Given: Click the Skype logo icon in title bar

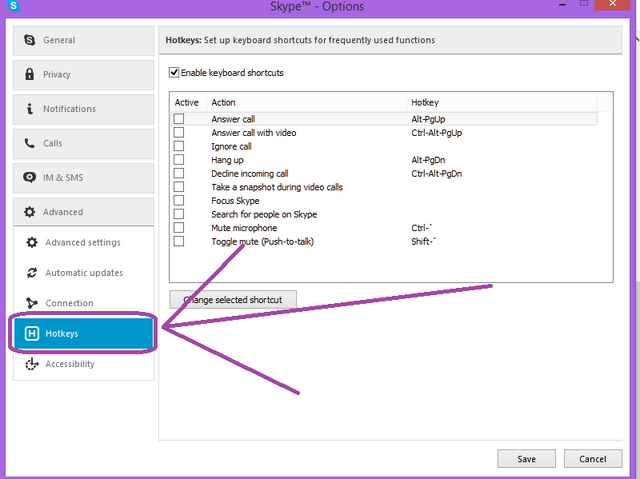Looking at the screenshot, I should [x=13, y=5].
